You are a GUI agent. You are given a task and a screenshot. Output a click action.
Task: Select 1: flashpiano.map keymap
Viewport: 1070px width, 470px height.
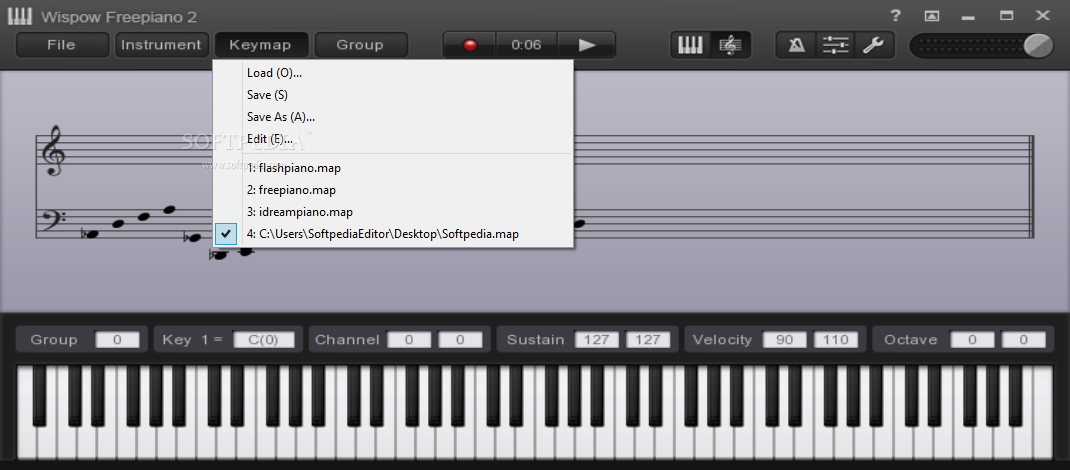[x=393, y=168]
